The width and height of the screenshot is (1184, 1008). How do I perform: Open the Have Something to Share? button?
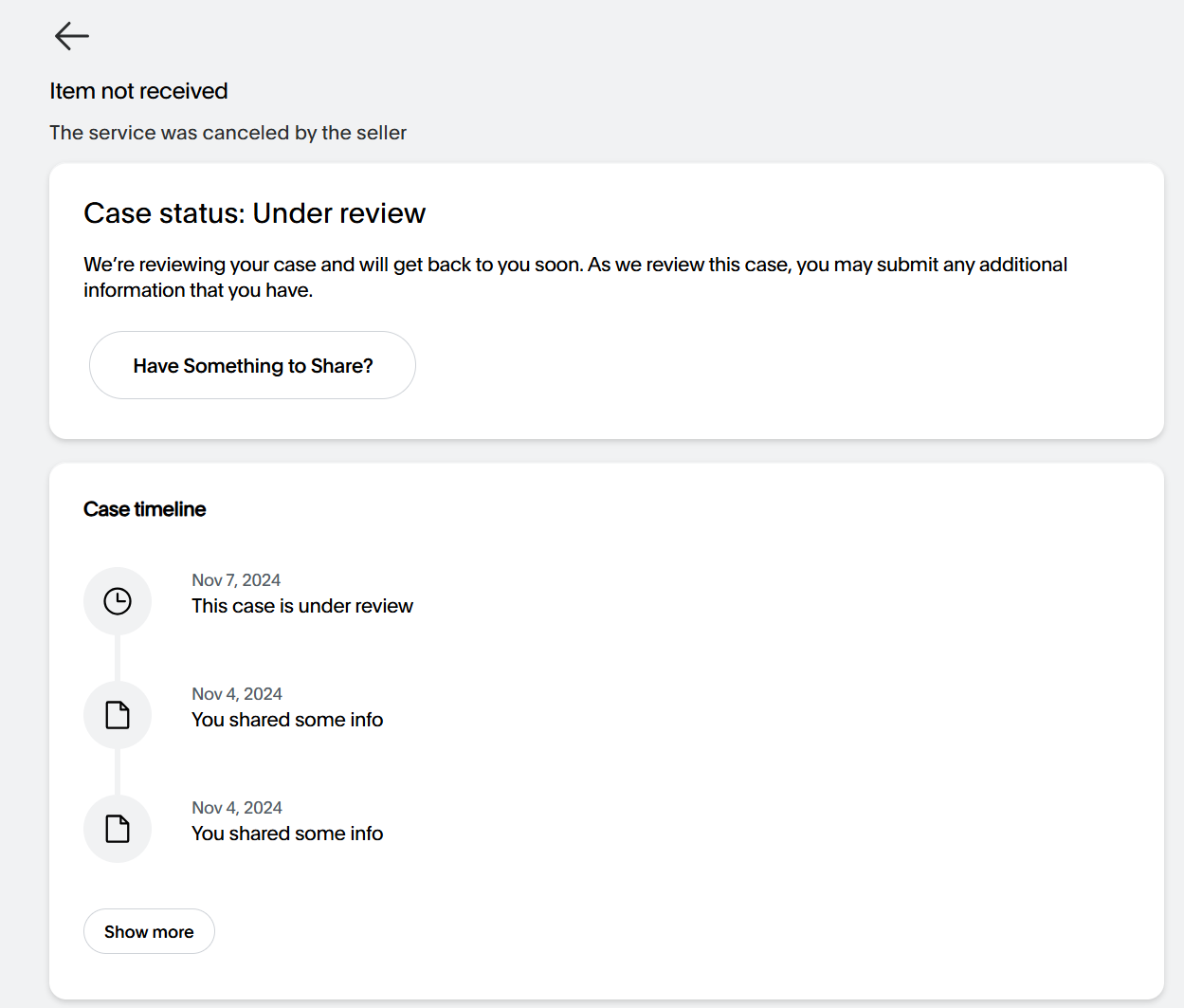tap(252, 365)
